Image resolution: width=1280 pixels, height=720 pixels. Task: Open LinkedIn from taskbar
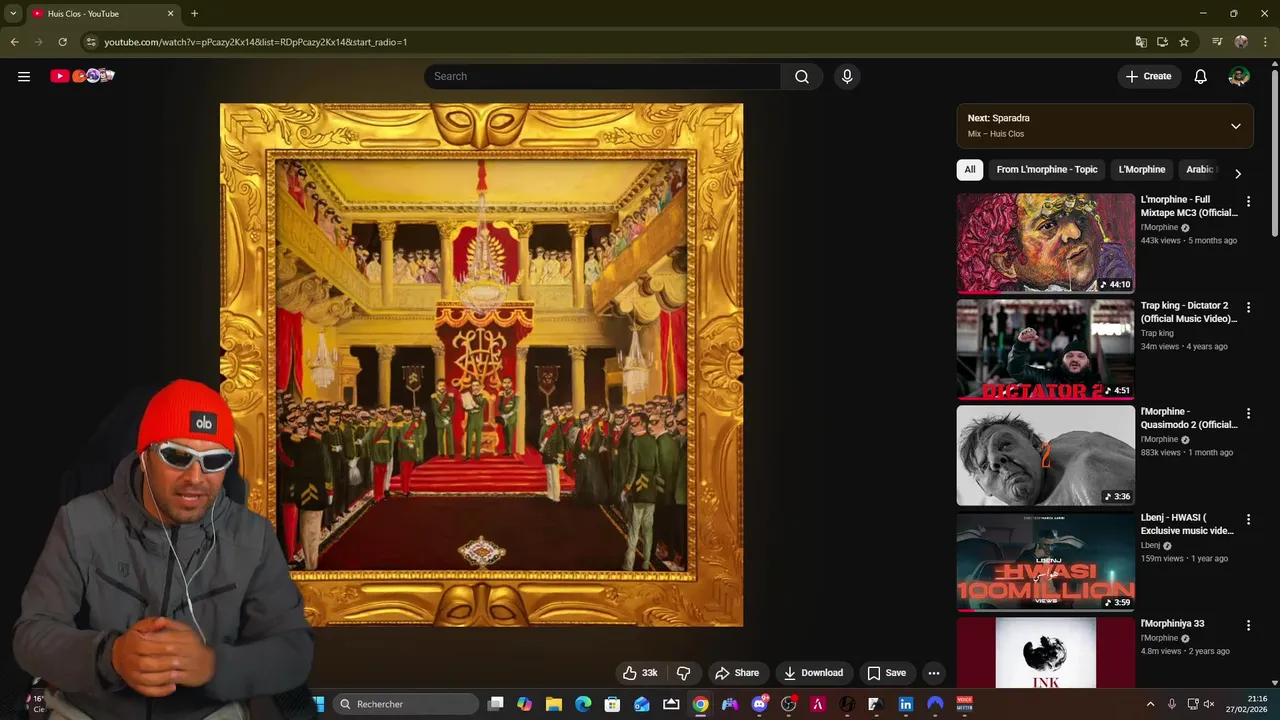(x=906, y=704)
